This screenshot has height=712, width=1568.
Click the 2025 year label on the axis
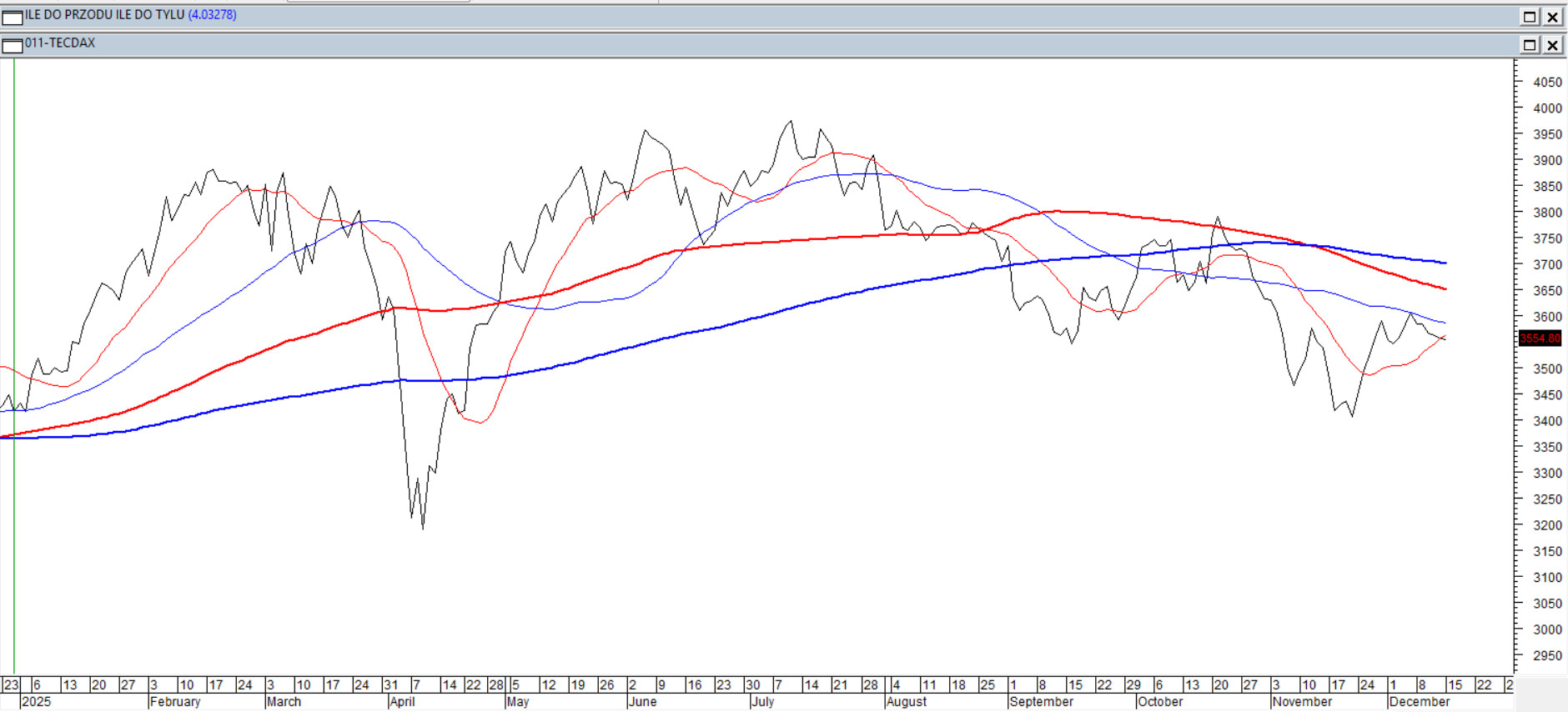[36, 702]
